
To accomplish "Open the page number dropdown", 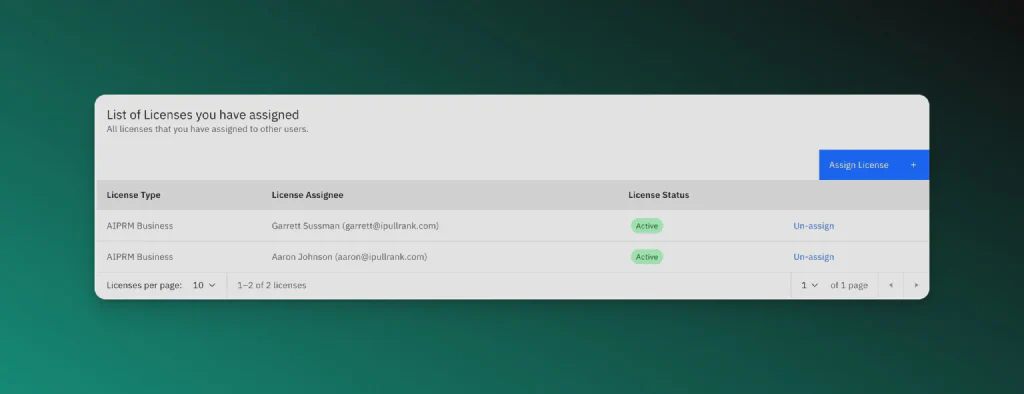I will [809, 286].
